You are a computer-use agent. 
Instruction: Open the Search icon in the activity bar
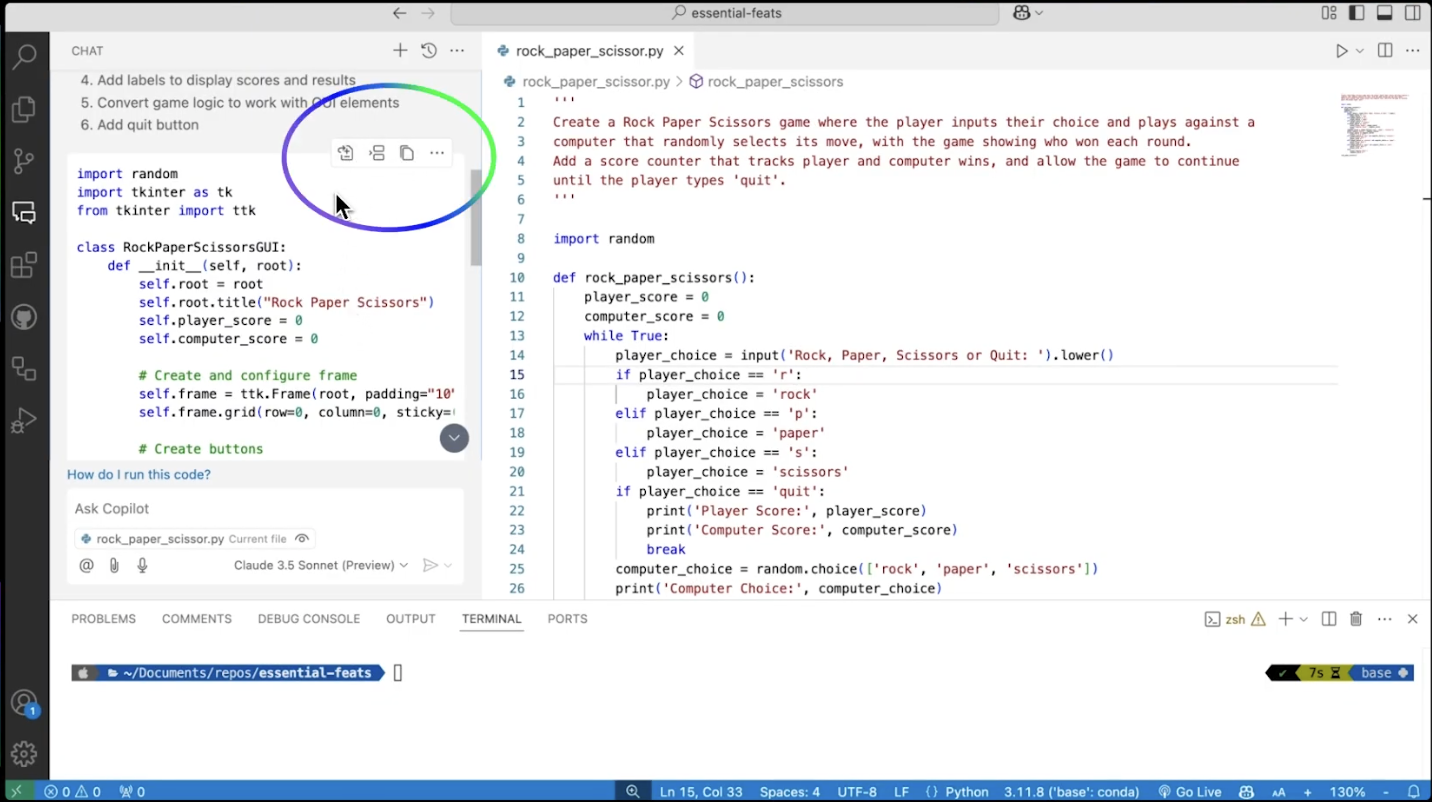(24, 57)
